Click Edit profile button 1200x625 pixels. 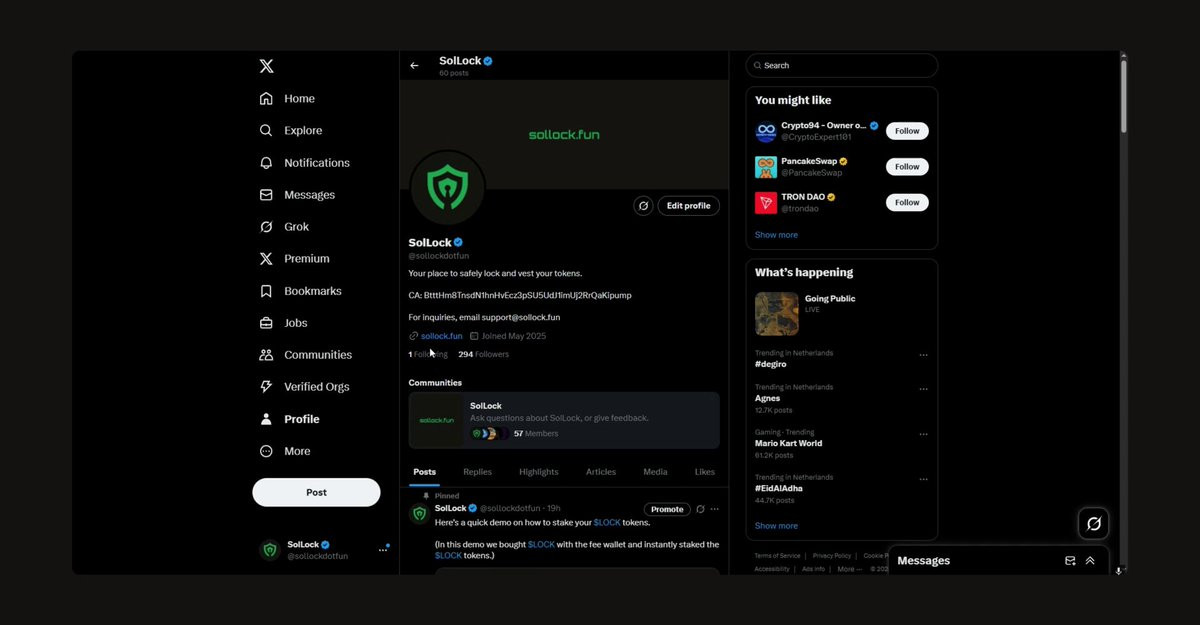[x=688, y=206]
